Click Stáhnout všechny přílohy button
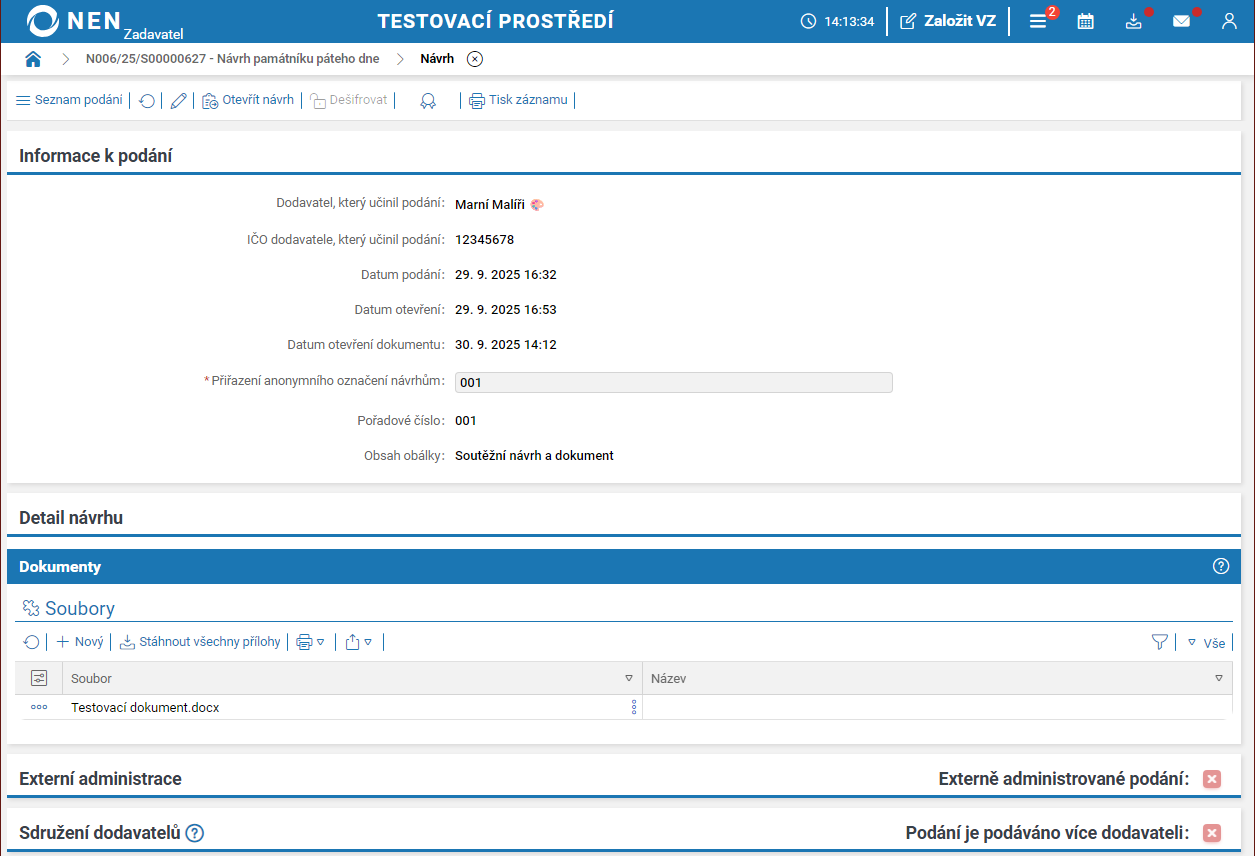The height and width of the screenshot is (856, 1255). (x=200, y=642)
